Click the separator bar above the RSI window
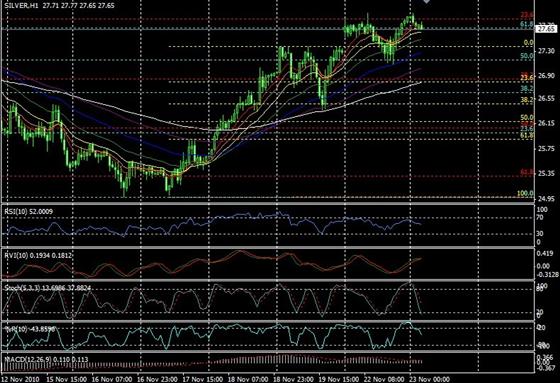 (268, 204)
